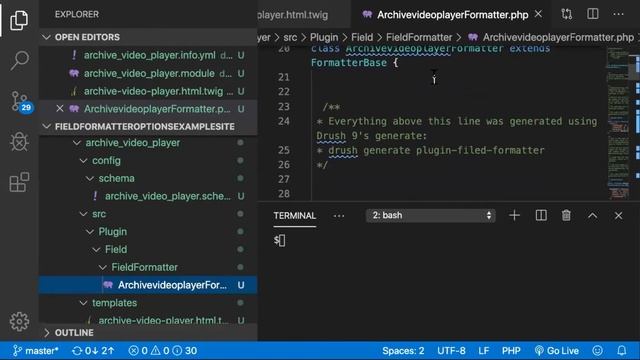
Task: Open the Search view in activity bar
Action: point(19,60)
